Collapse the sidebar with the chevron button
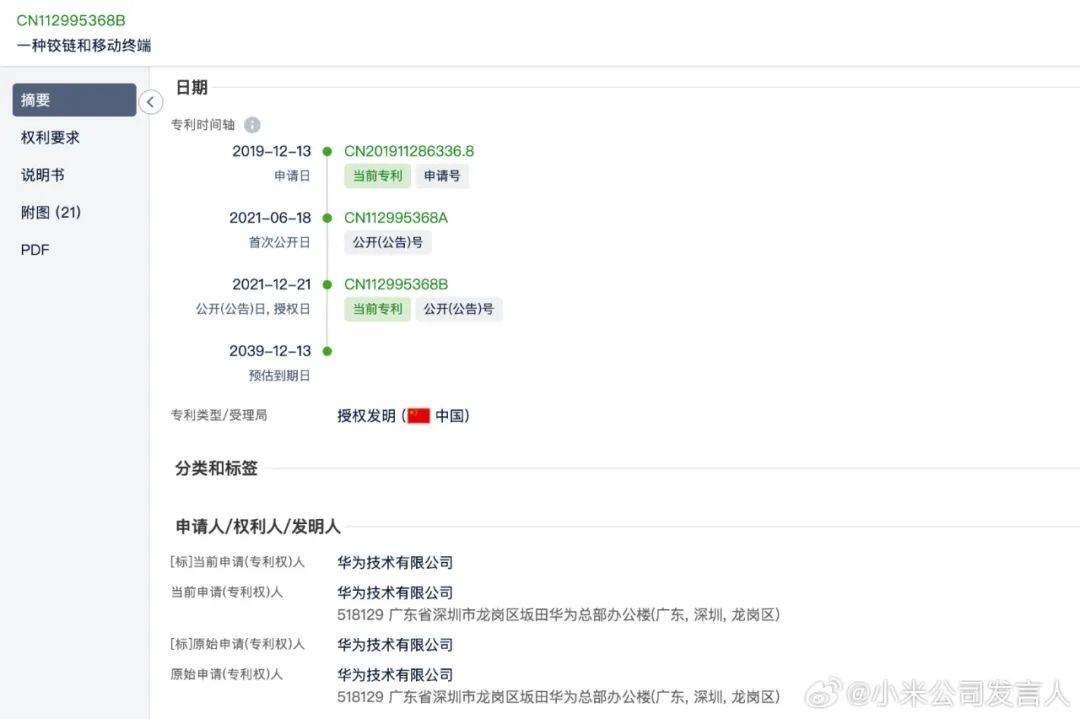The image size is (1080, 719). (x=150, y=102)
